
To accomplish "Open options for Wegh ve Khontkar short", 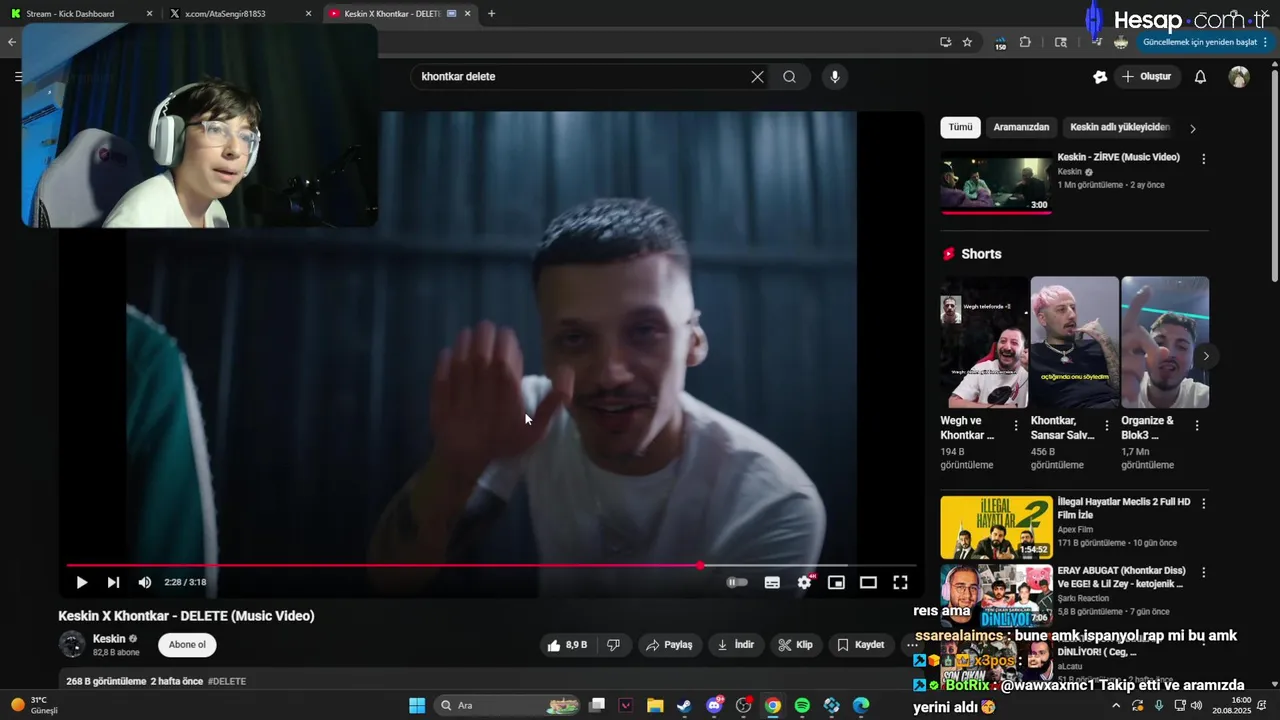I will [x=1016, y=425].
